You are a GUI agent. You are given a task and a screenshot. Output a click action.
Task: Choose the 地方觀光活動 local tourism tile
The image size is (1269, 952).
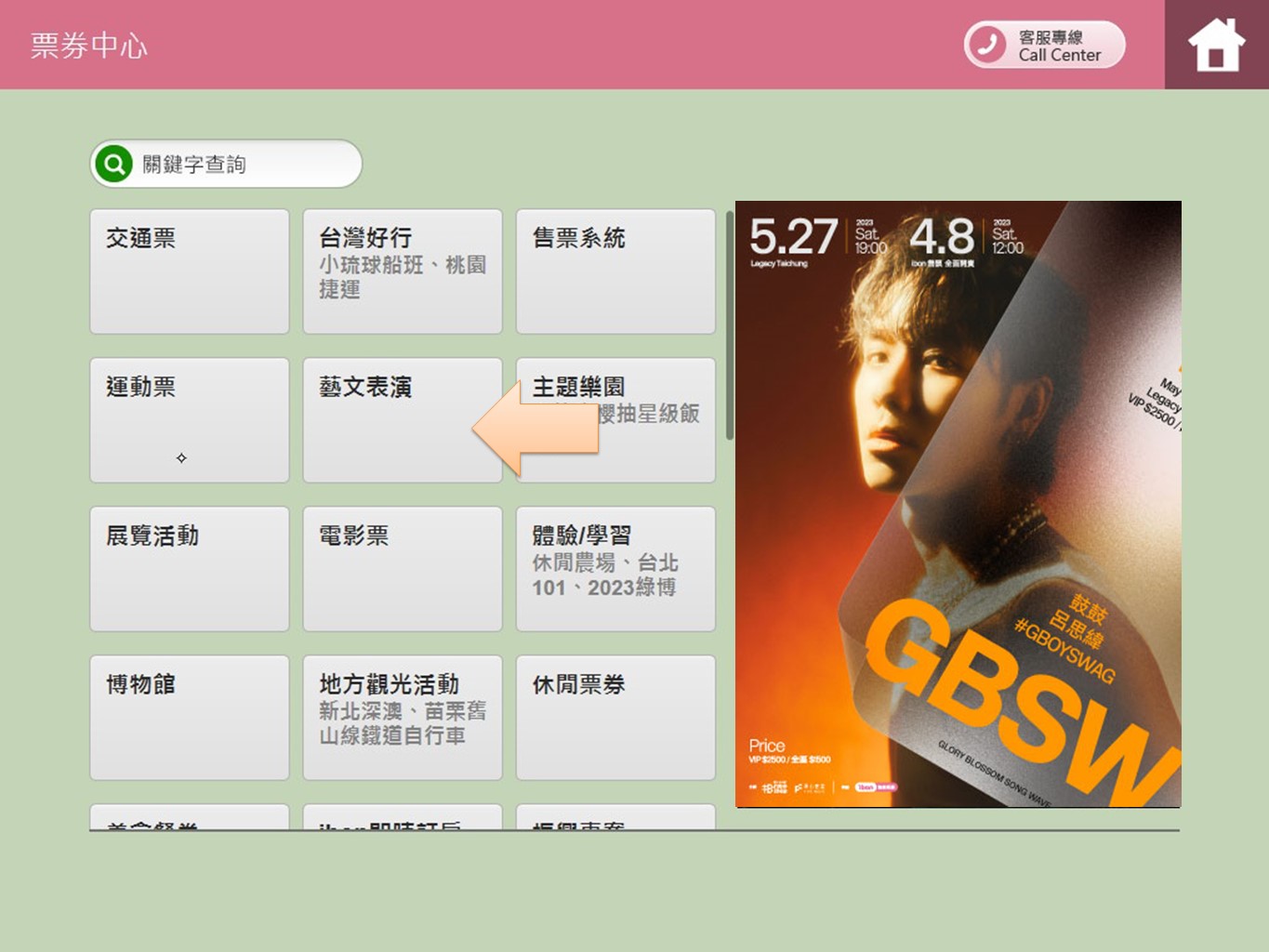pyautogui.click(x=403, y=718)
